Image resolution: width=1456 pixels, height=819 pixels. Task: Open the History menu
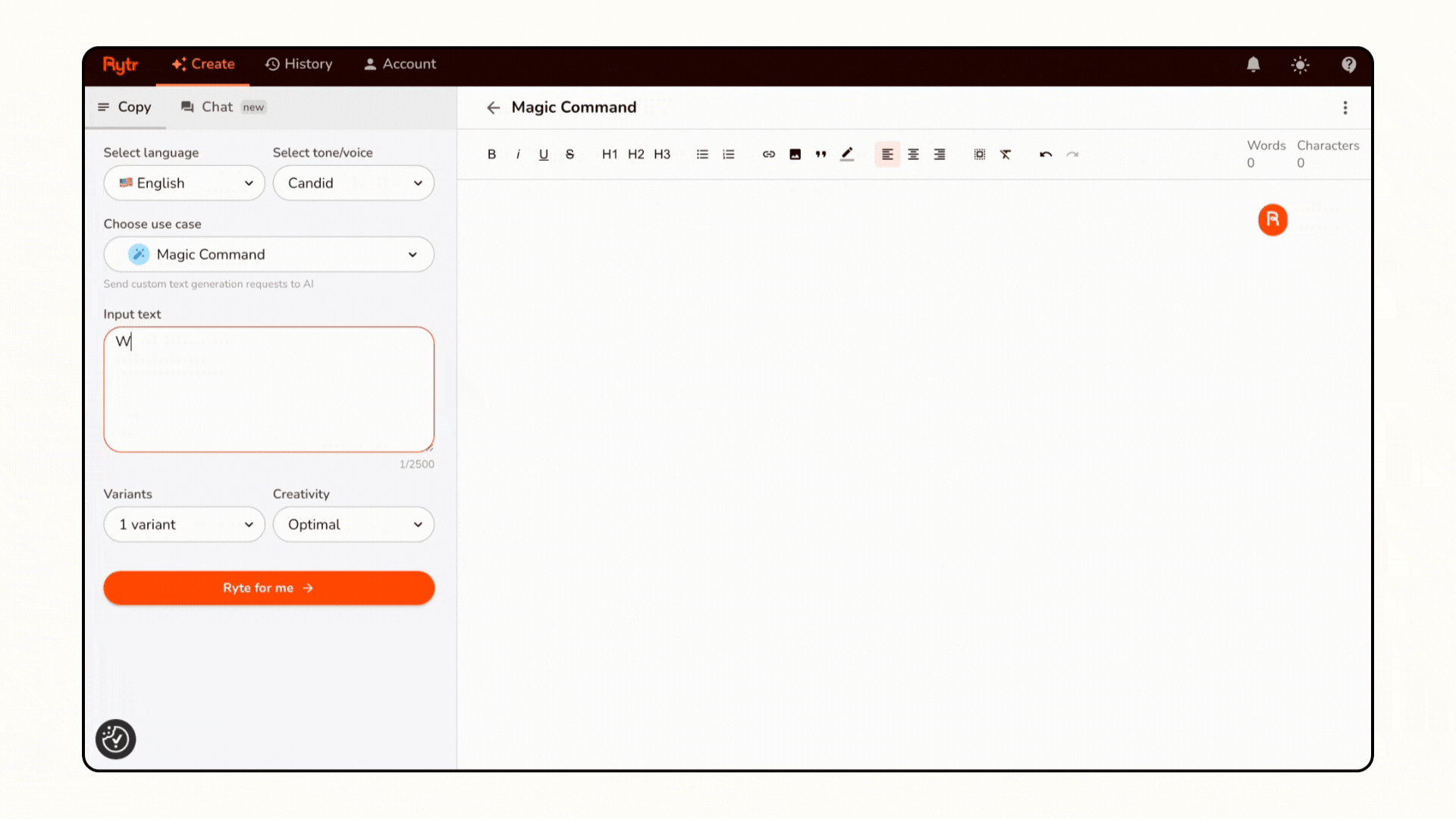coord(299,64)
